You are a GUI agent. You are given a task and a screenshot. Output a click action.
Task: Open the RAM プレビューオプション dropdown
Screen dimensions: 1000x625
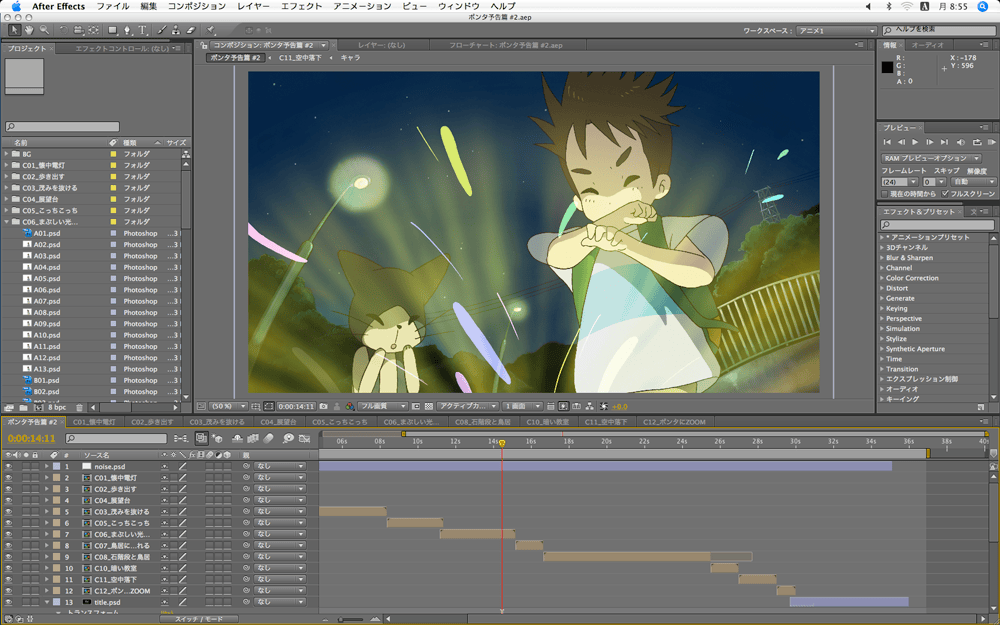931,158
